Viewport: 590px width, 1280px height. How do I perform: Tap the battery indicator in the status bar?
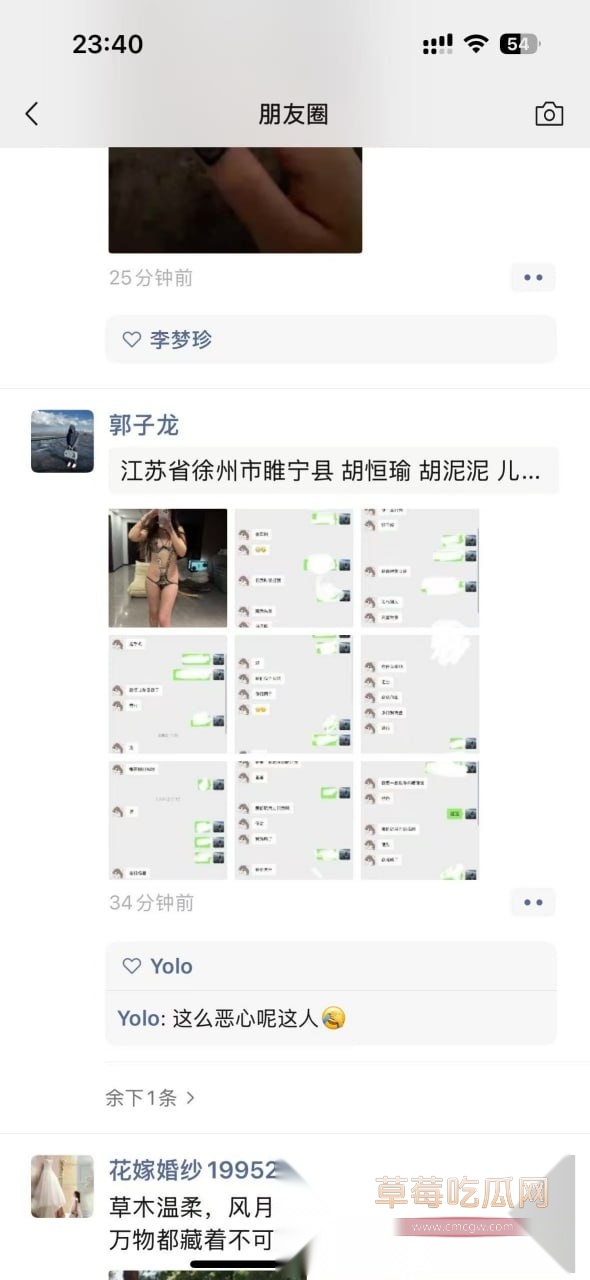[519, 44]
